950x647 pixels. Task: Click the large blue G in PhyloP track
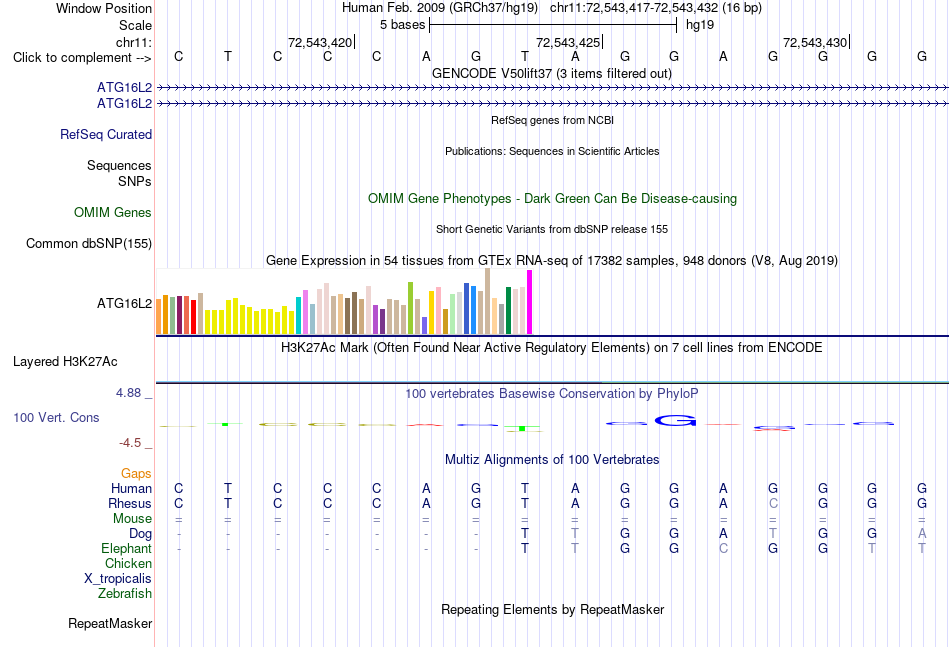675,420
